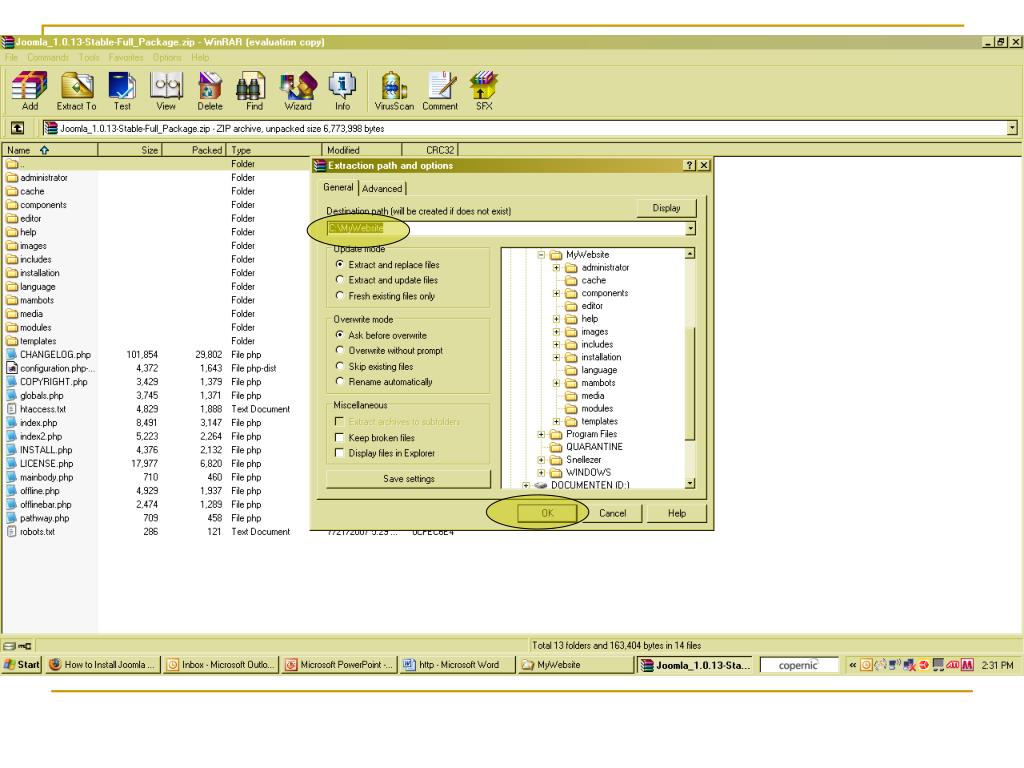Select Extract and replace files option

pos(340,264)
